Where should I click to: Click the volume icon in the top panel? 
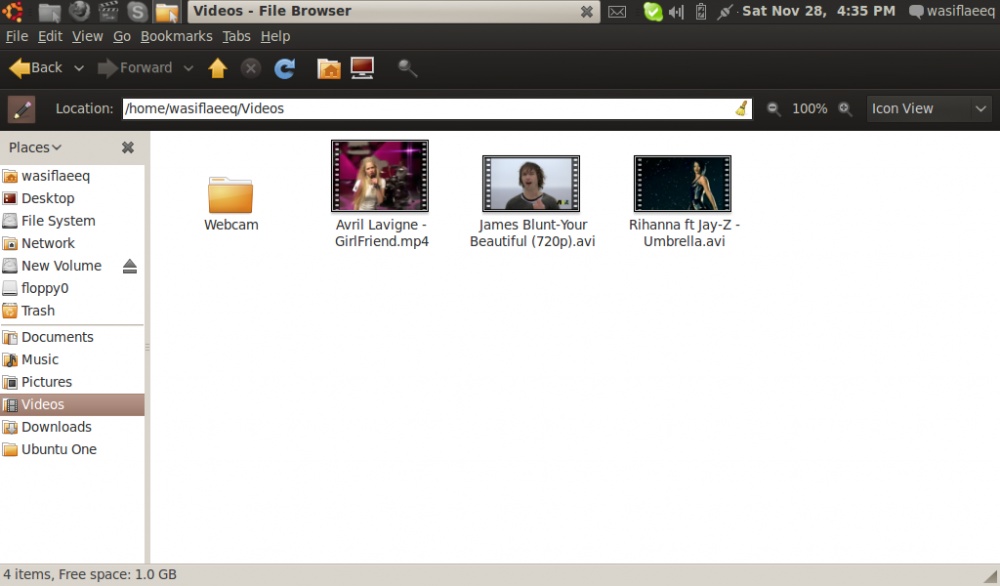pos(676,12)
